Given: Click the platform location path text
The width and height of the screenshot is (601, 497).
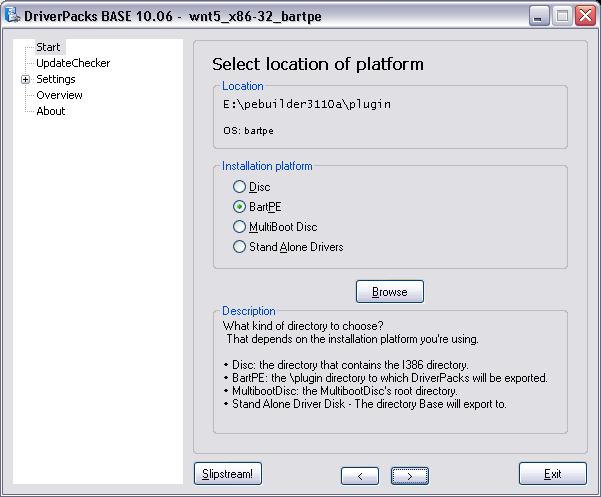Looking at the screenshot, I should tap(307, 104).
